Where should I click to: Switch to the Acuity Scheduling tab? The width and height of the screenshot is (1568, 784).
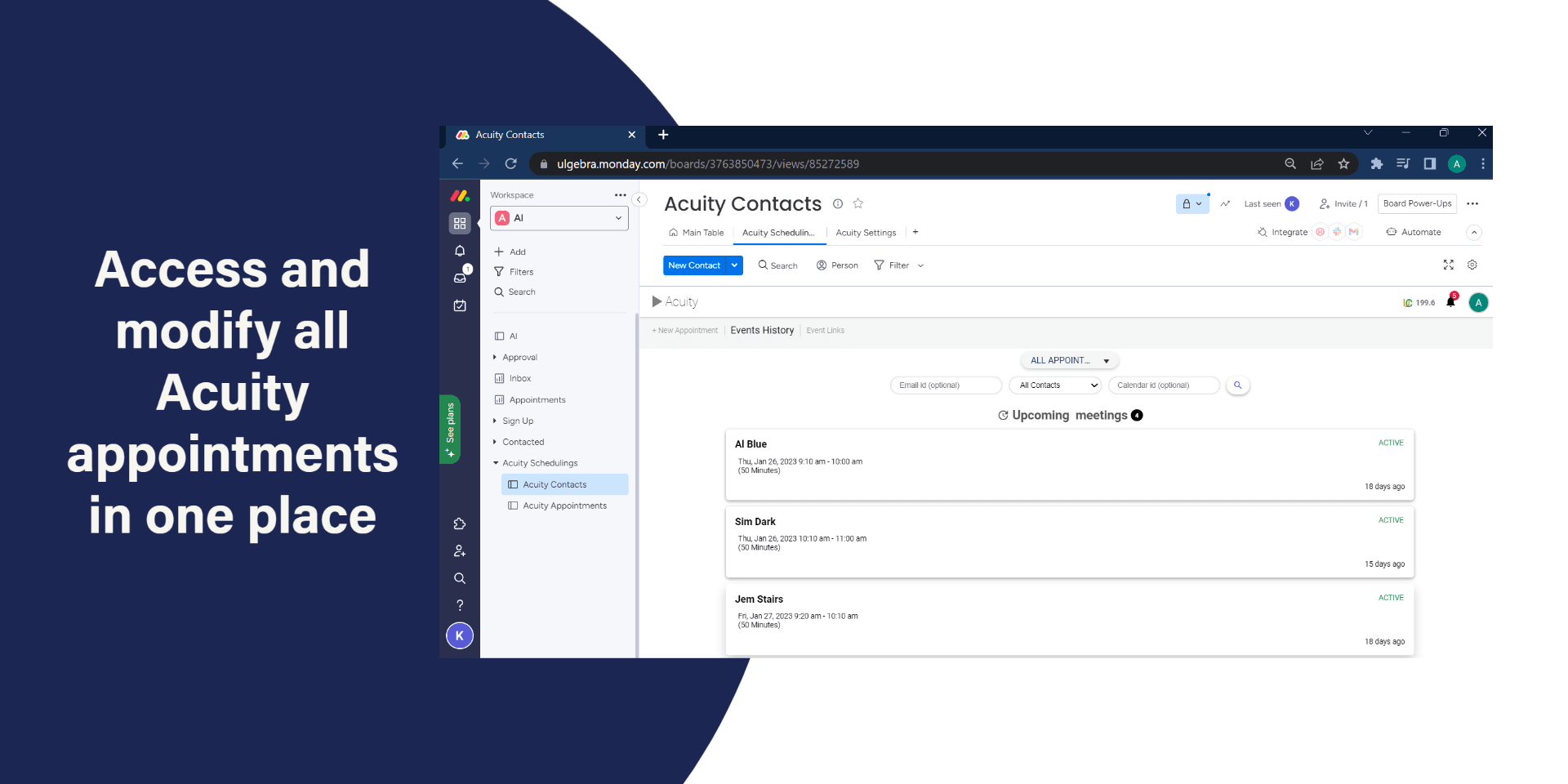(778, 233)
